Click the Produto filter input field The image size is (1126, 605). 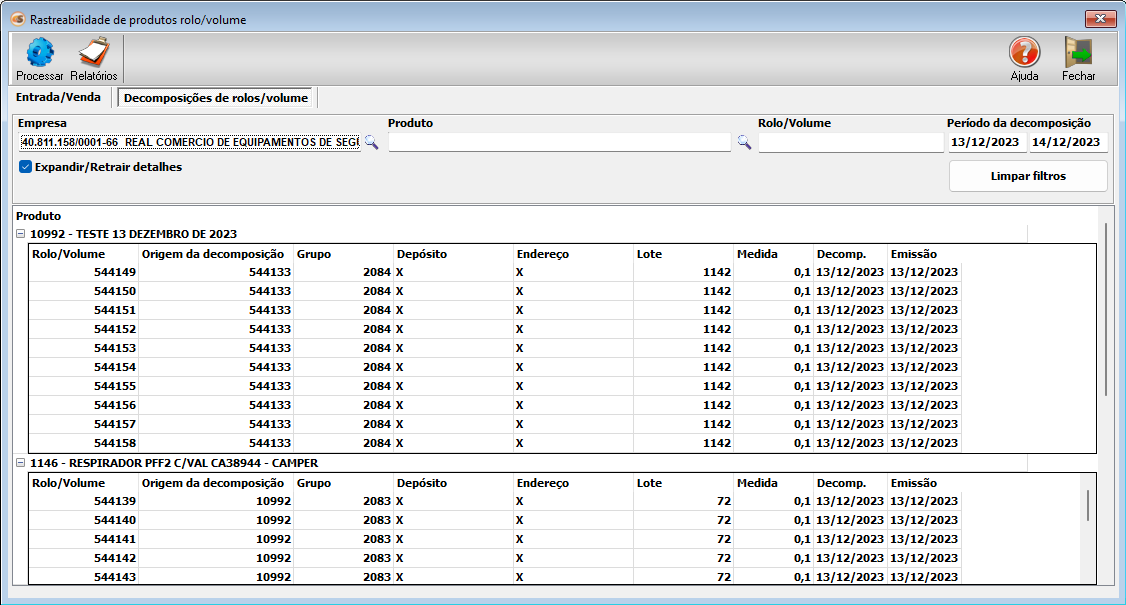click(559, 143)
